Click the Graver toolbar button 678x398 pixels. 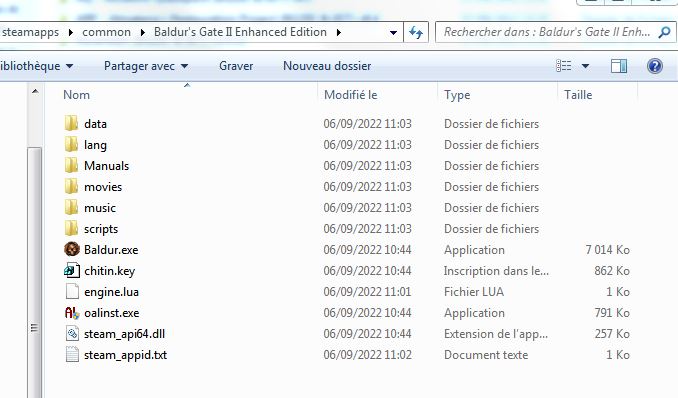click(236, 66)
